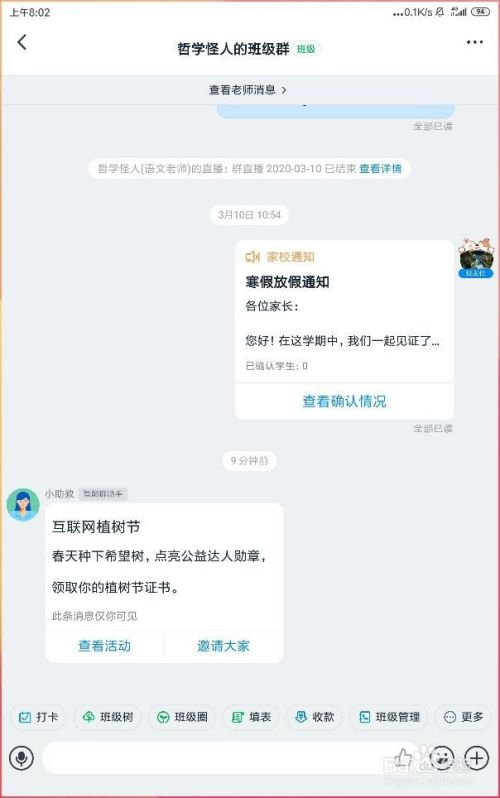The height and width of the screenshot is (798, 500).
Task: Click 邀请大家 invite everyone button
Action: coord(224,646)
